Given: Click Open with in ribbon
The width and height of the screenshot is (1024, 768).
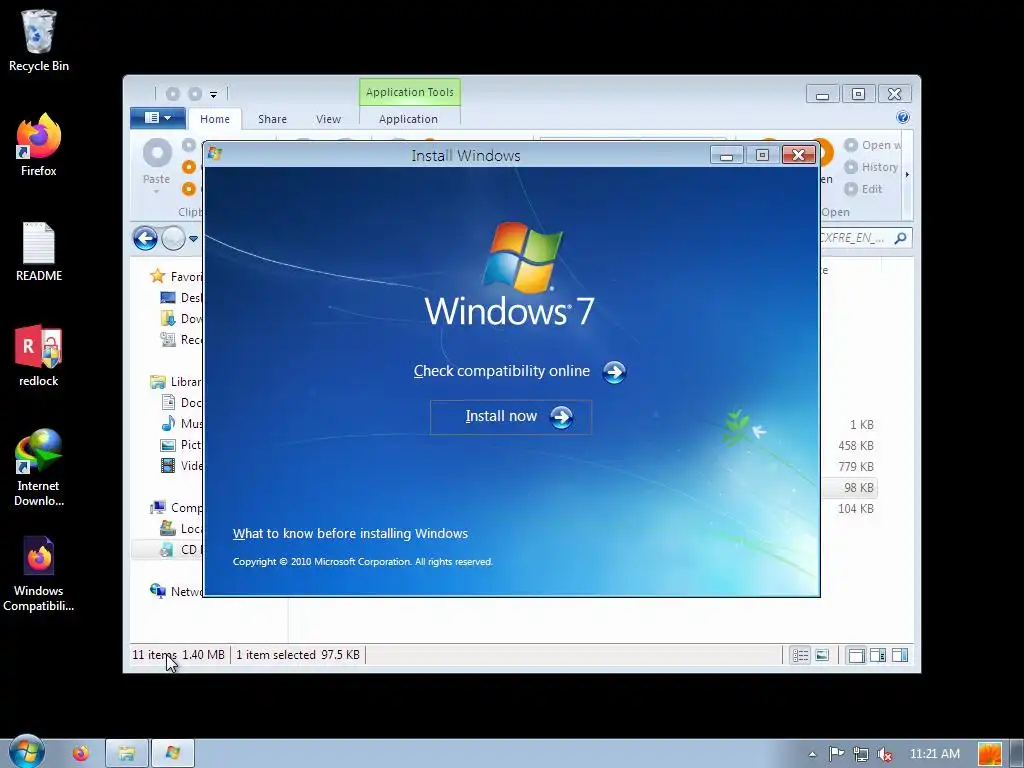Looking at the screenshot, I should pyautogui.click(x=872, y=145).
